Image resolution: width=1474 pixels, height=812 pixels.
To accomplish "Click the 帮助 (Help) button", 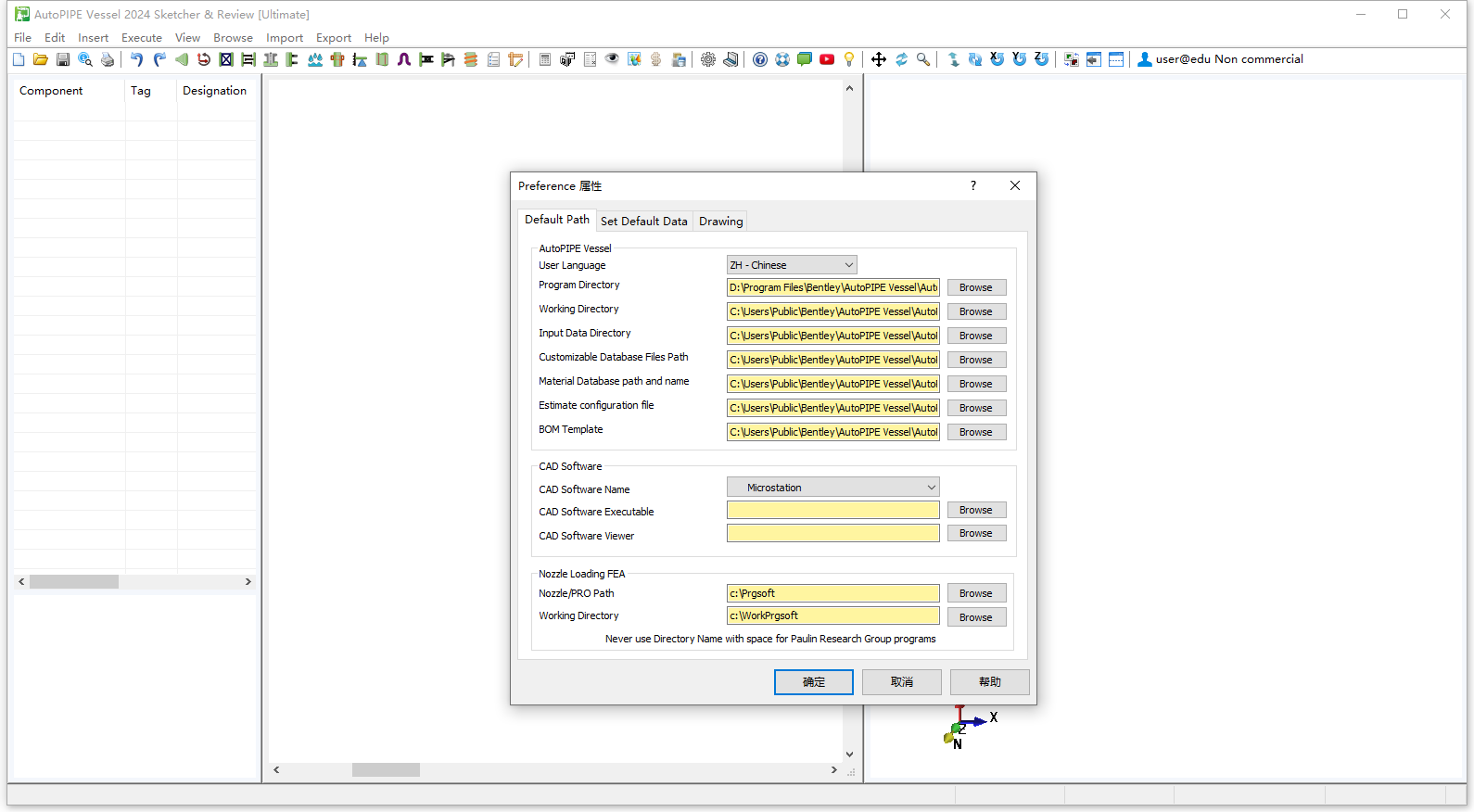I will click(990, 682).
